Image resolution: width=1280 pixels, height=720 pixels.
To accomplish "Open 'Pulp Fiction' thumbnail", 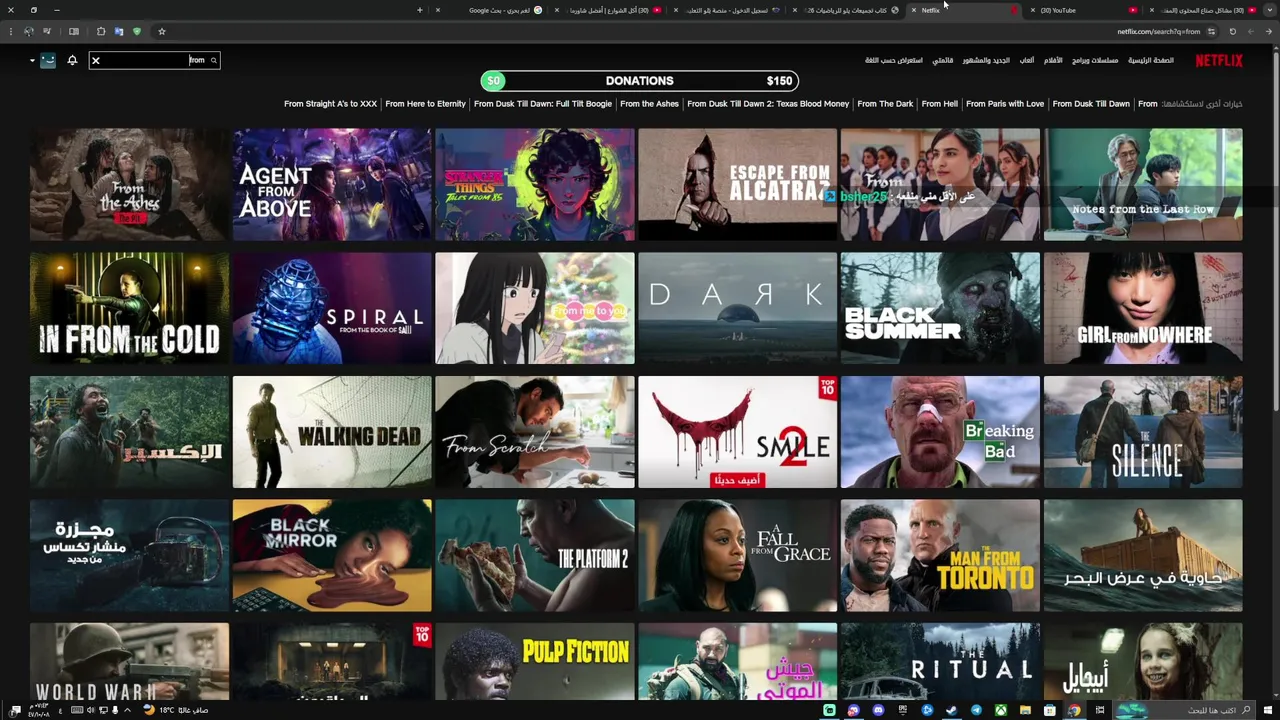I will pos(535,661).
